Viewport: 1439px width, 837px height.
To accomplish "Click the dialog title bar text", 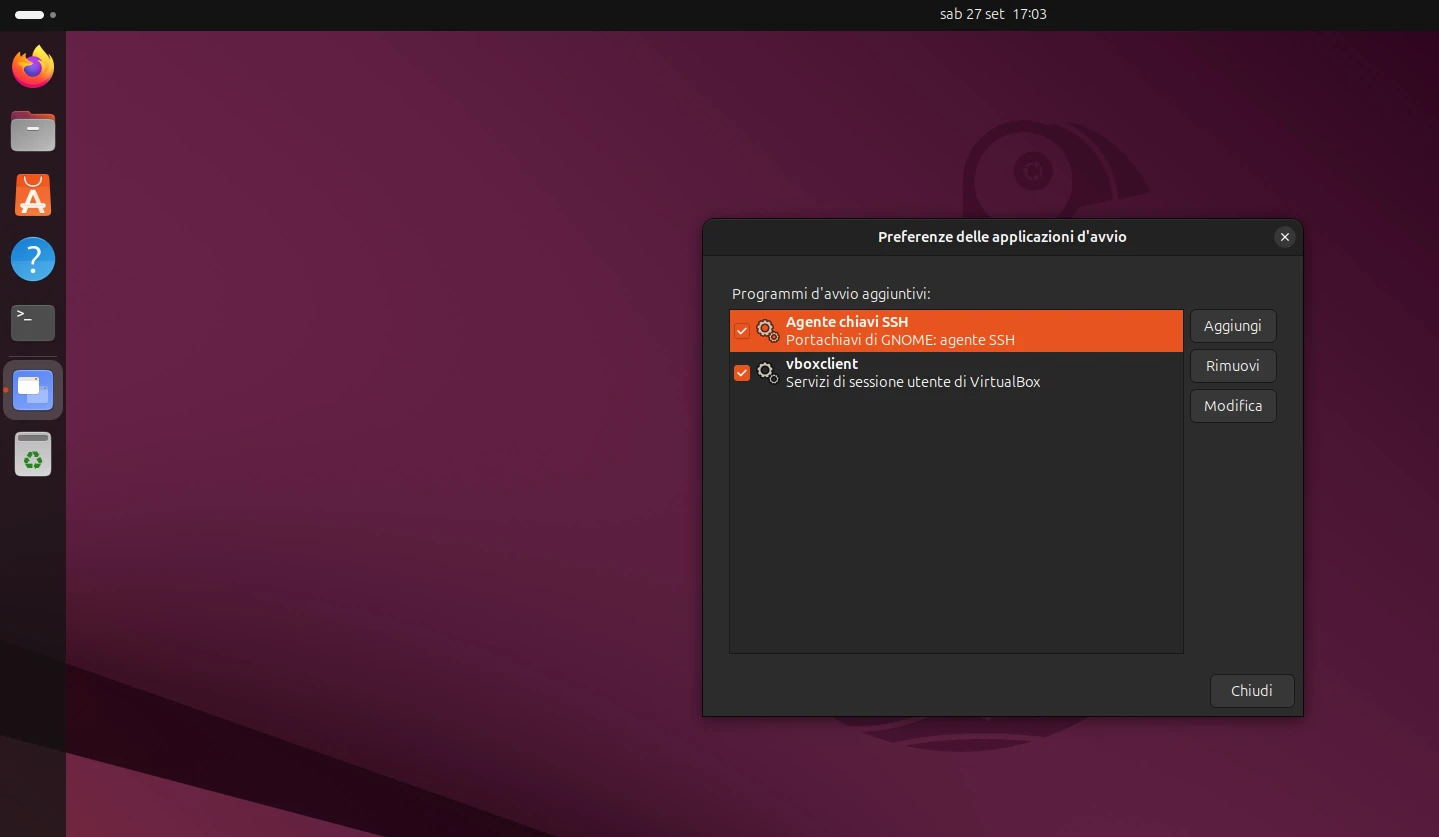I will click(x=1002, y=237).
